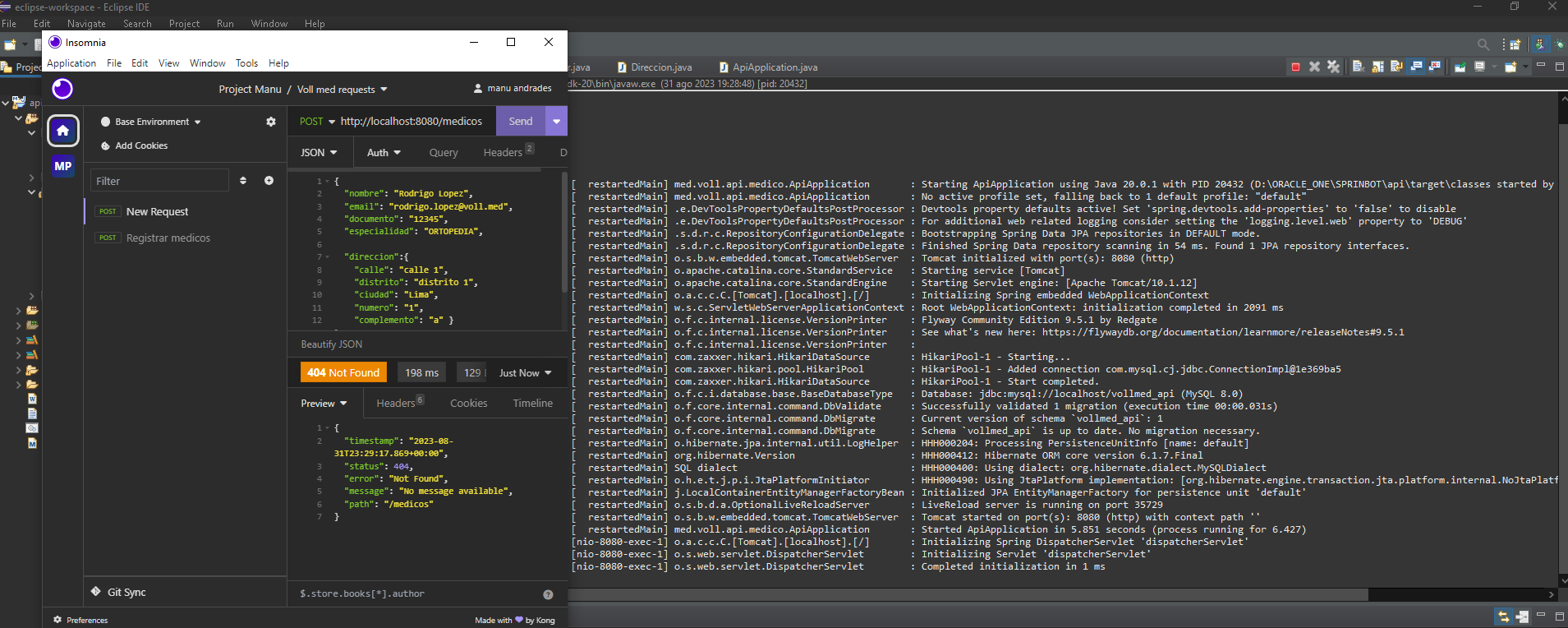Pin the Eclipse console view
This screenshot has height=628, width=1568.
click(1460, 67)
